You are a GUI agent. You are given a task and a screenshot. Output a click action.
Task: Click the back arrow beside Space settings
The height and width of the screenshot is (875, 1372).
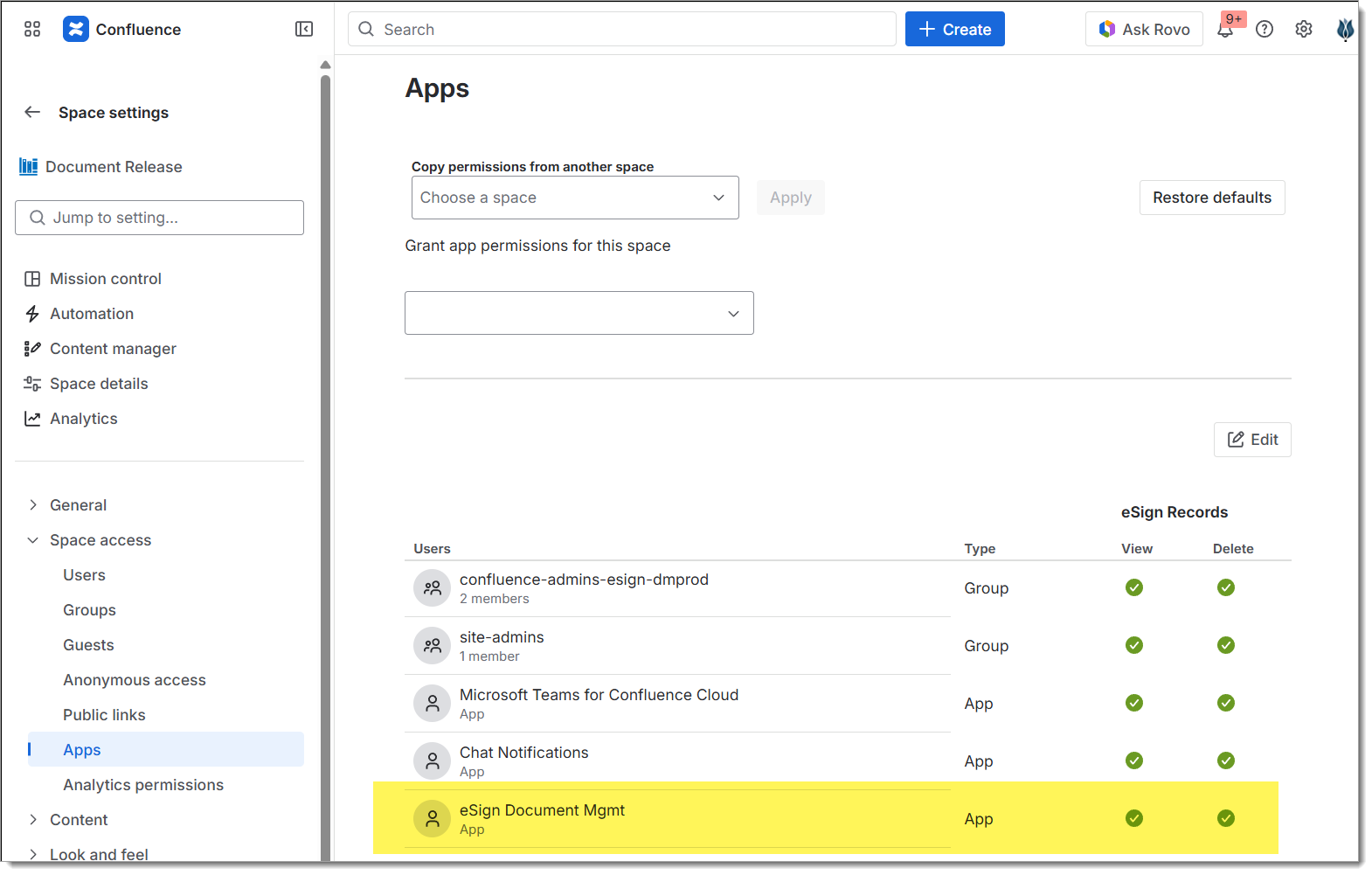32,112
